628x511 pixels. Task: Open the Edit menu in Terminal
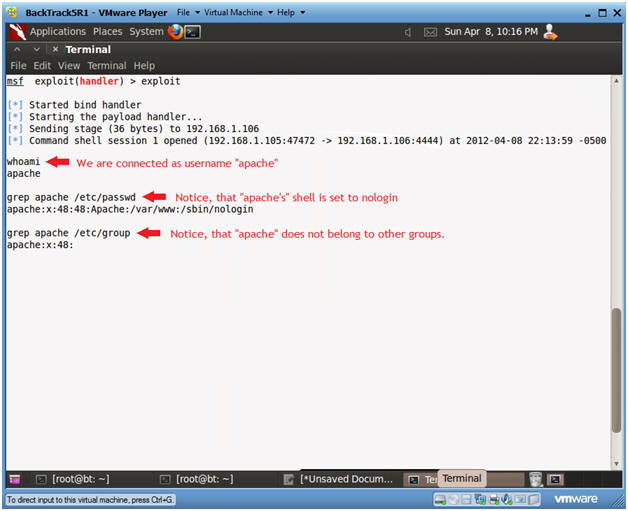[x=42, y=66]
